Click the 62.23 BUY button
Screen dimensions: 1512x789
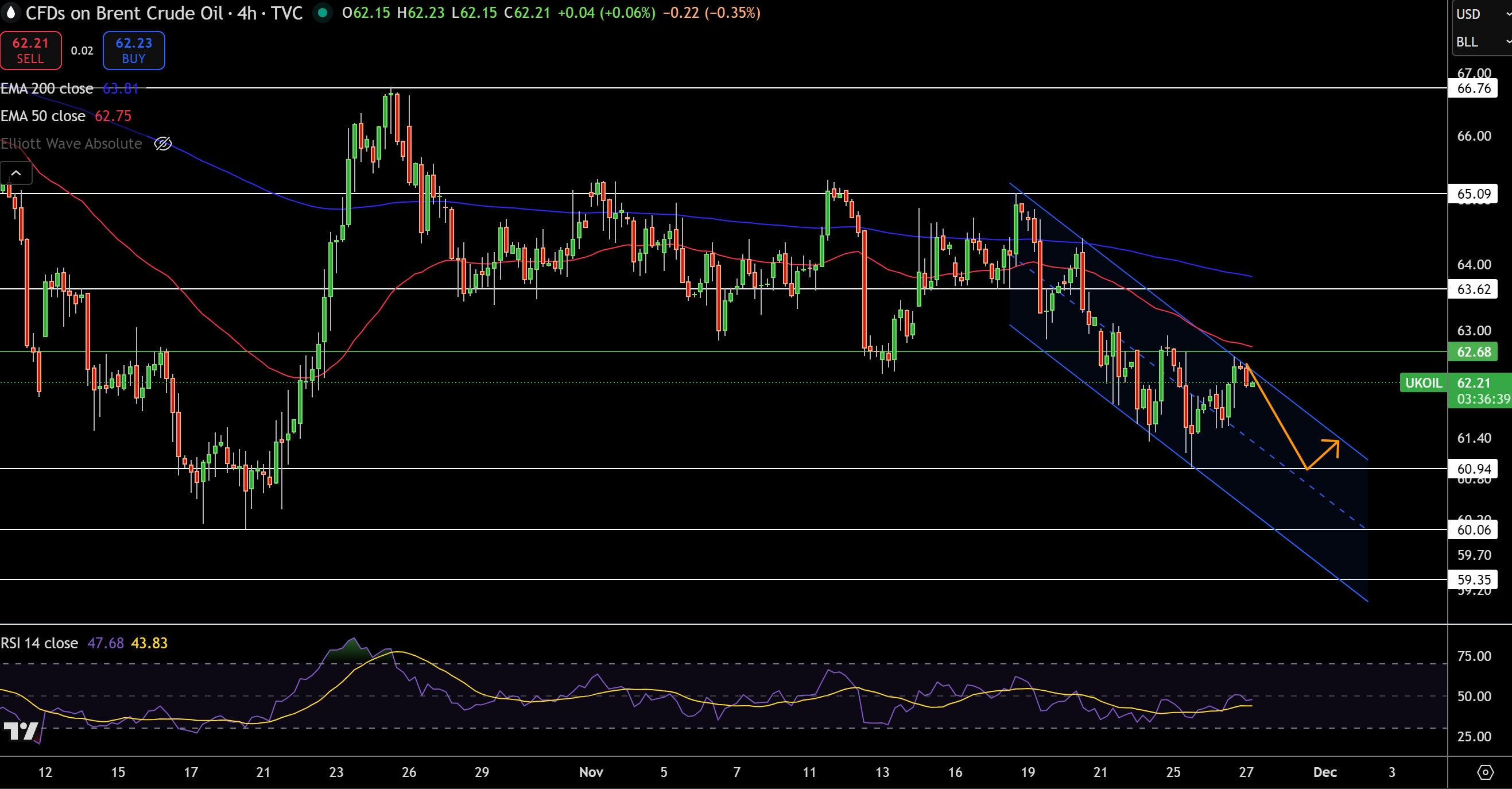pos(134,51)
